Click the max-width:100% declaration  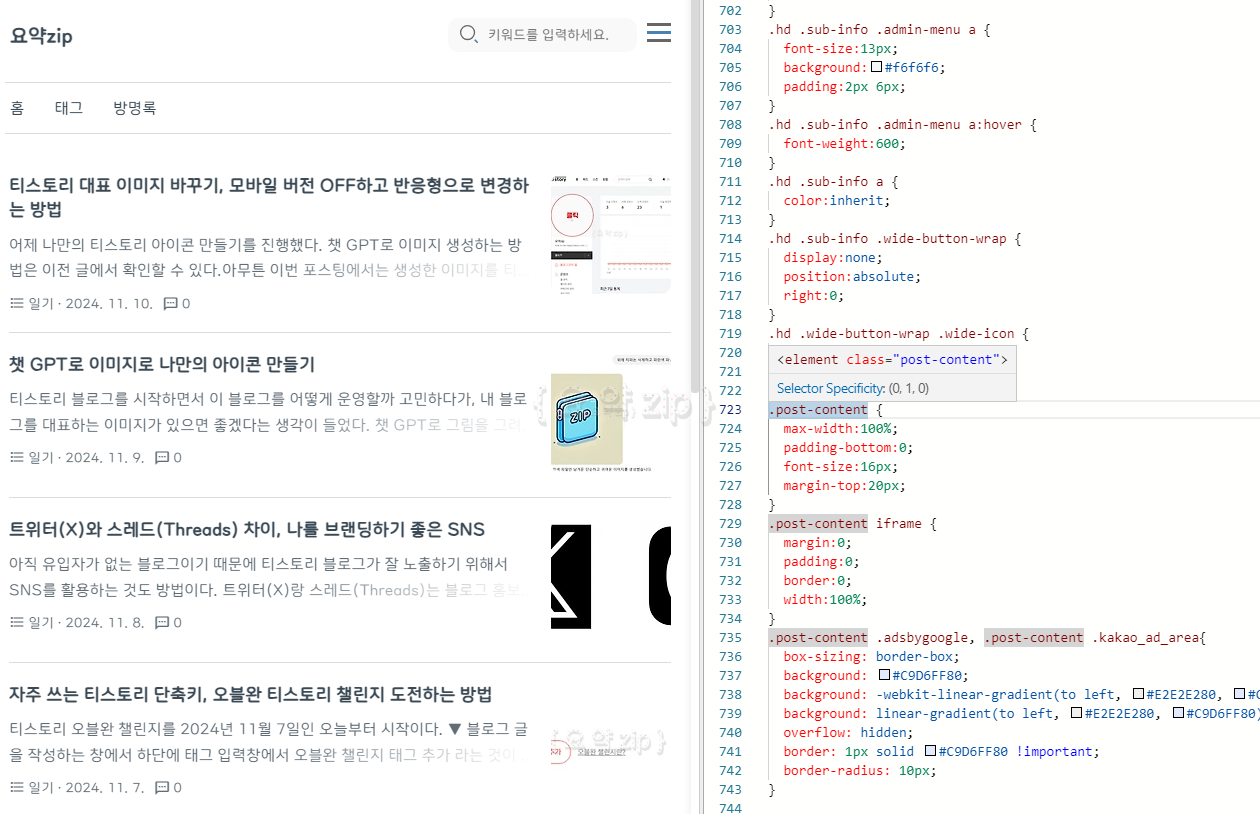click(840, 429)
